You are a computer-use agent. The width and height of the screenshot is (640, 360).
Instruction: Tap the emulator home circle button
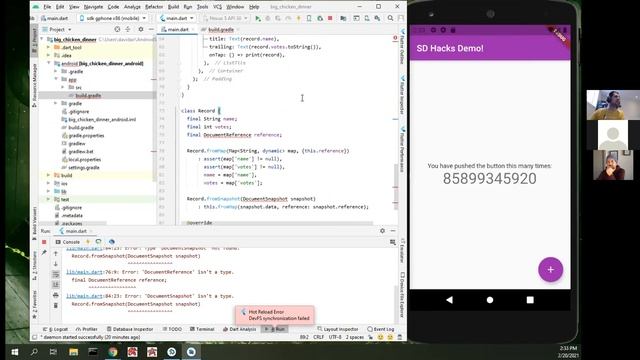pos(490,300)
